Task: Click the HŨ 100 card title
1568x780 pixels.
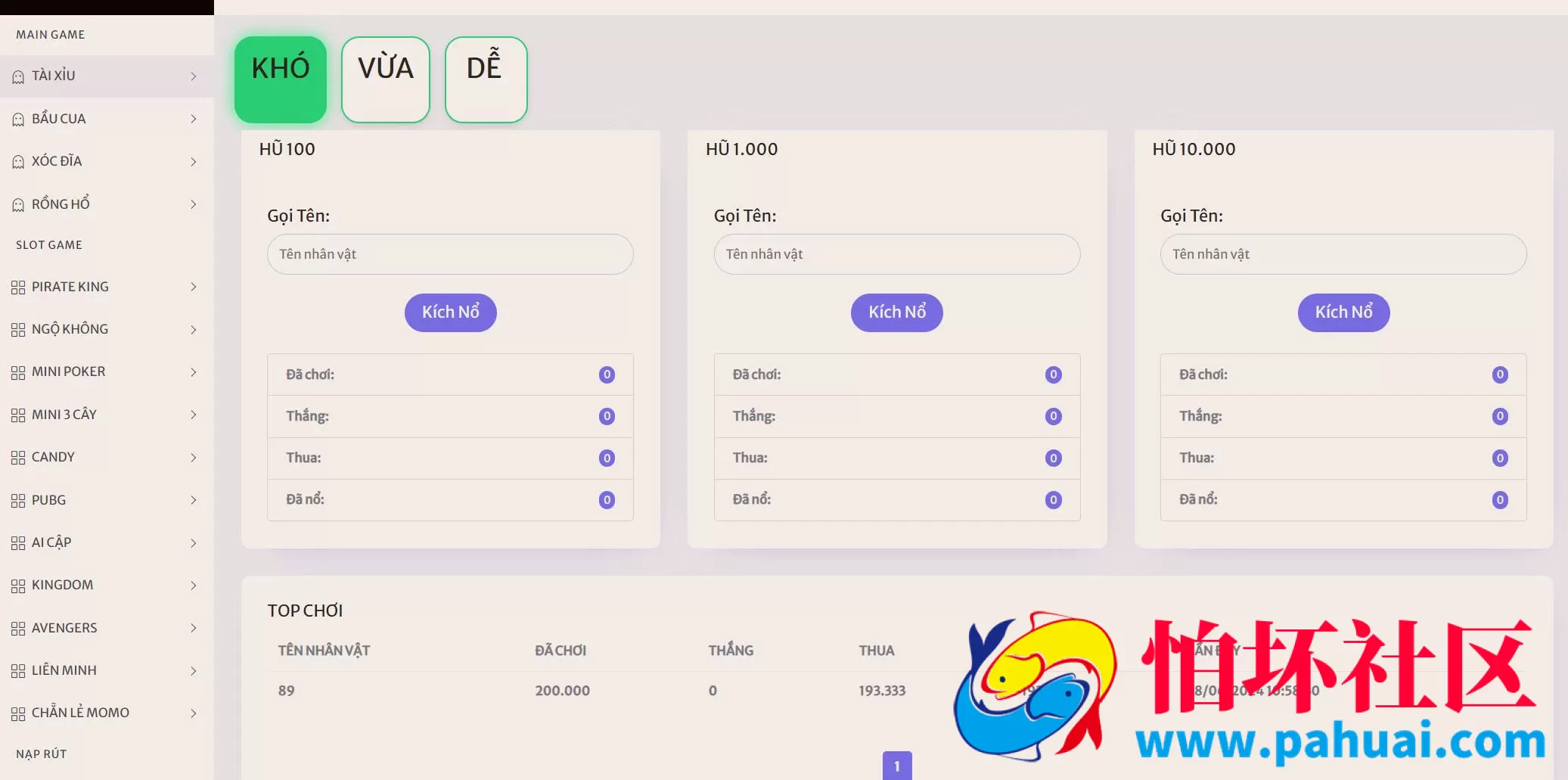Action: [287, 149]
